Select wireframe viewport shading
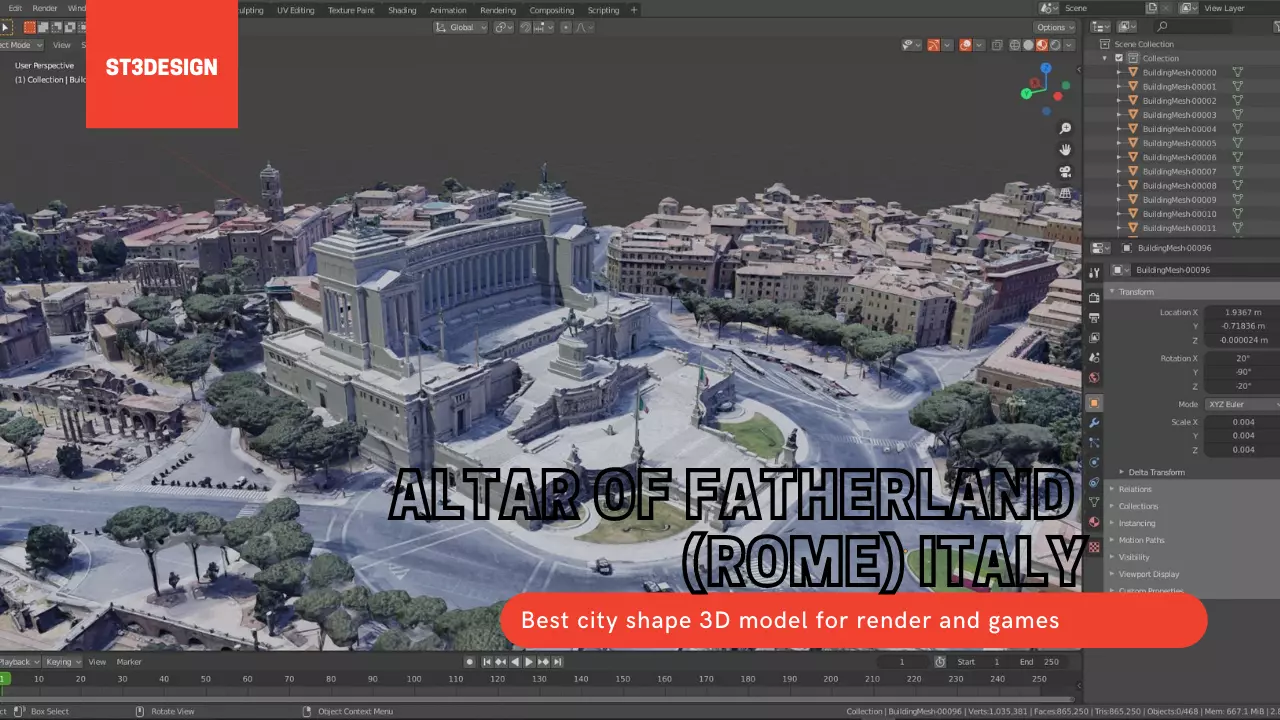This screenshot has width=1280, height=720. point(1015,45)
